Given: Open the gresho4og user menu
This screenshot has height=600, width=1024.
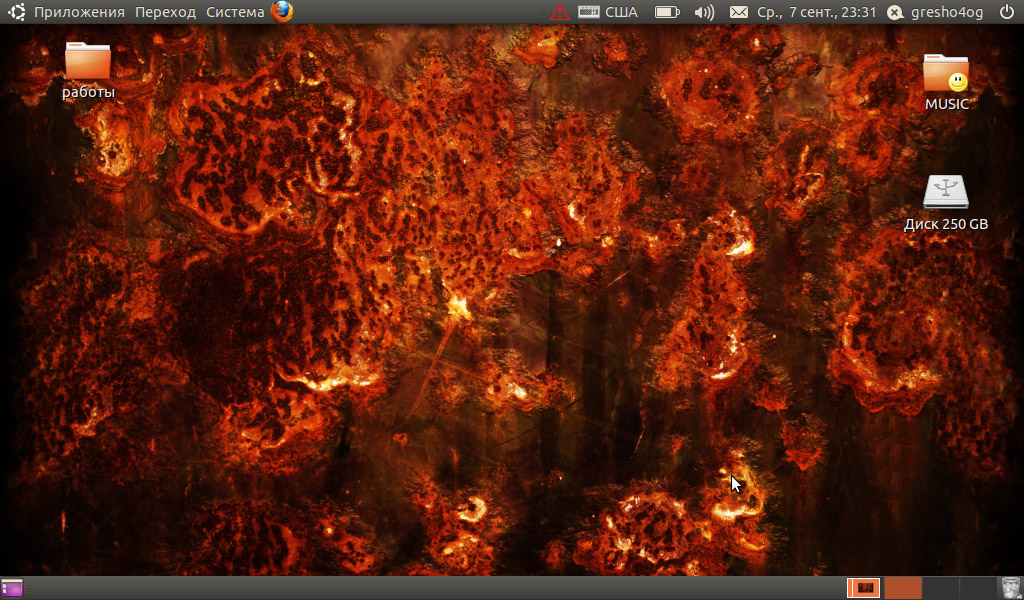Looking at the screenshot, I should coord(935,12).
